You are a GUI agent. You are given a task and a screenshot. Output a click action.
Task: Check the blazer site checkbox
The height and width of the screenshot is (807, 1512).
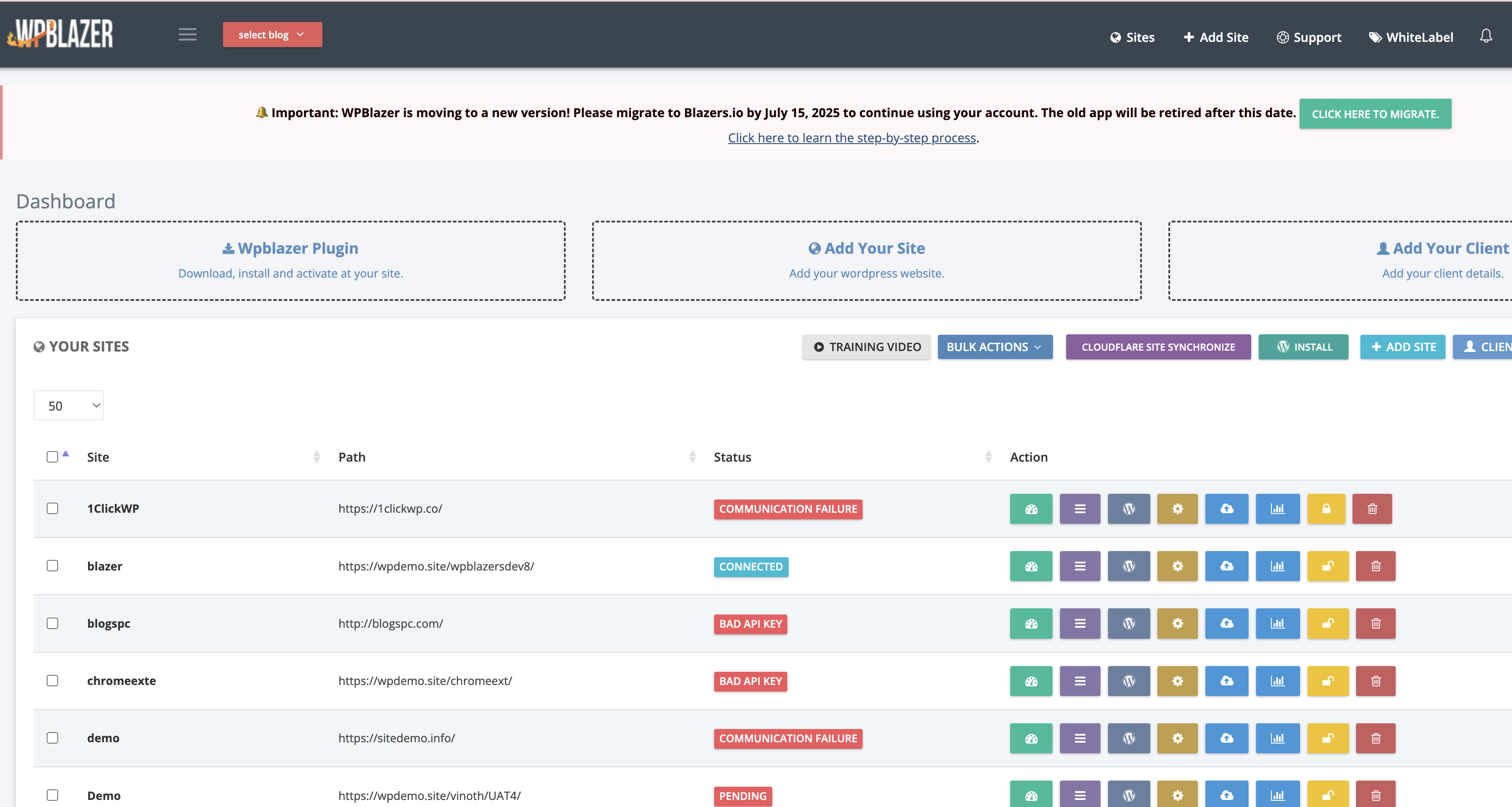(x=52, y=566)
